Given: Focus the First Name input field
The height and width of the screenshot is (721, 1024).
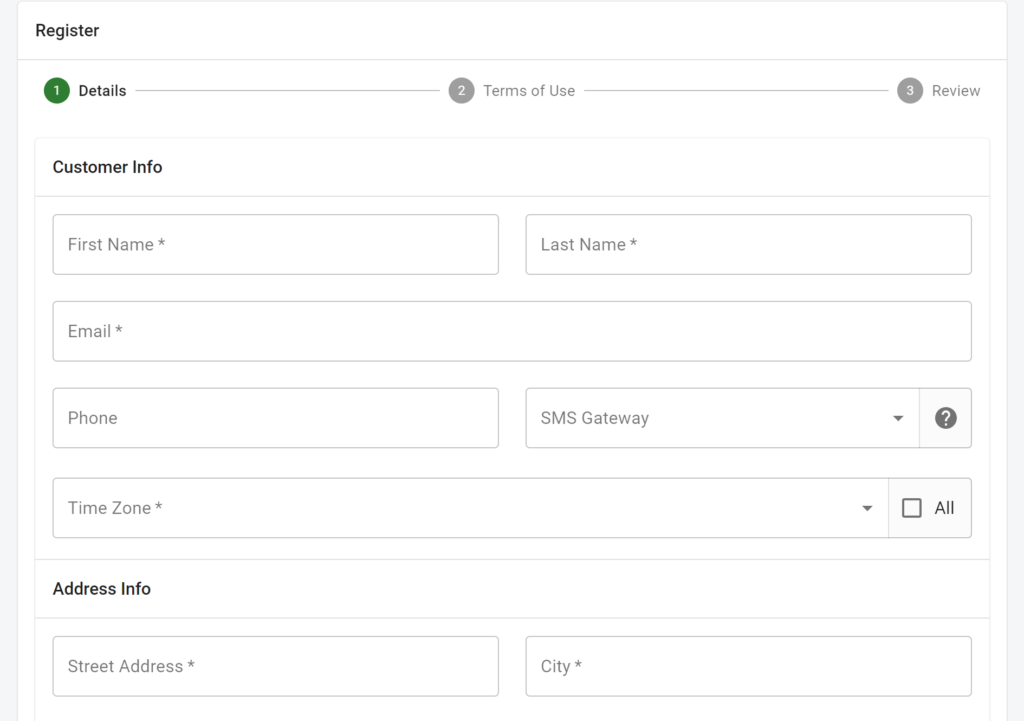Looking at the screenshot, I should 275,244.
